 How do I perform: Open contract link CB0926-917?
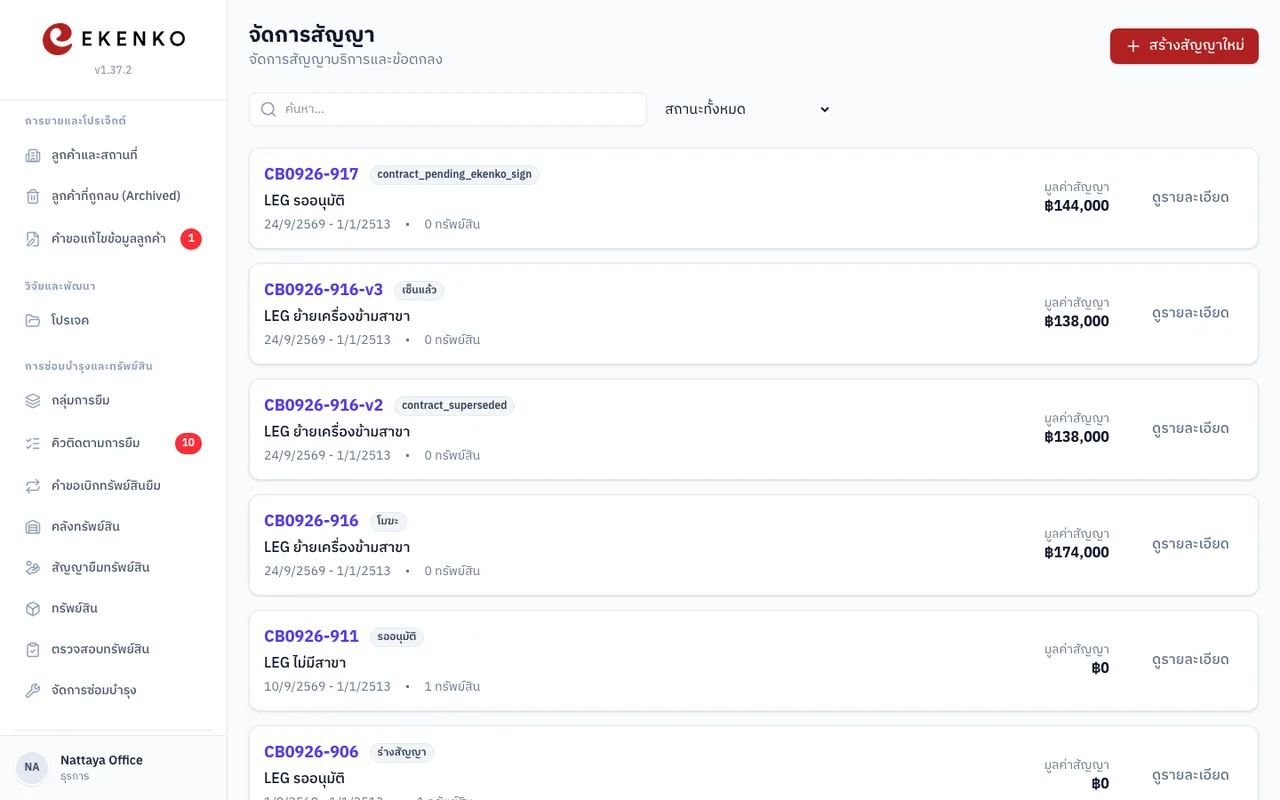pos(311,174)
